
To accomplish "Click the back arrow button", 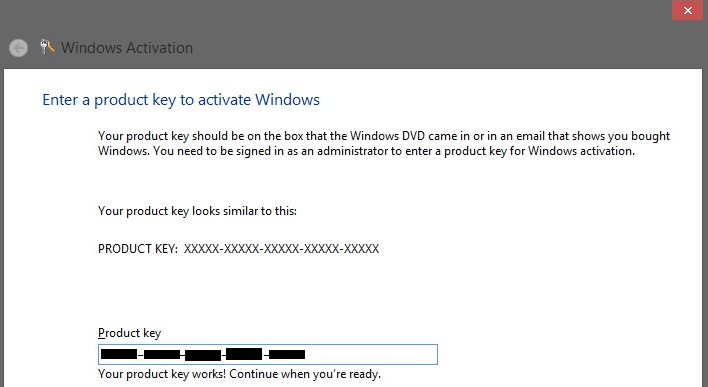I will click(x=19, y=48).
